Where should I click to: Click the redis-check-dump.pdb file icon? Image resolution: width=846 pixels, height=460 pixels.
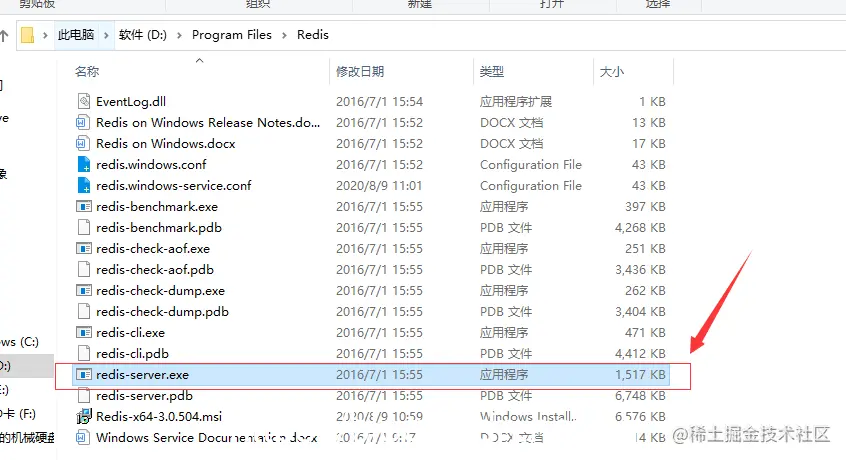click(x=84, y=312)
